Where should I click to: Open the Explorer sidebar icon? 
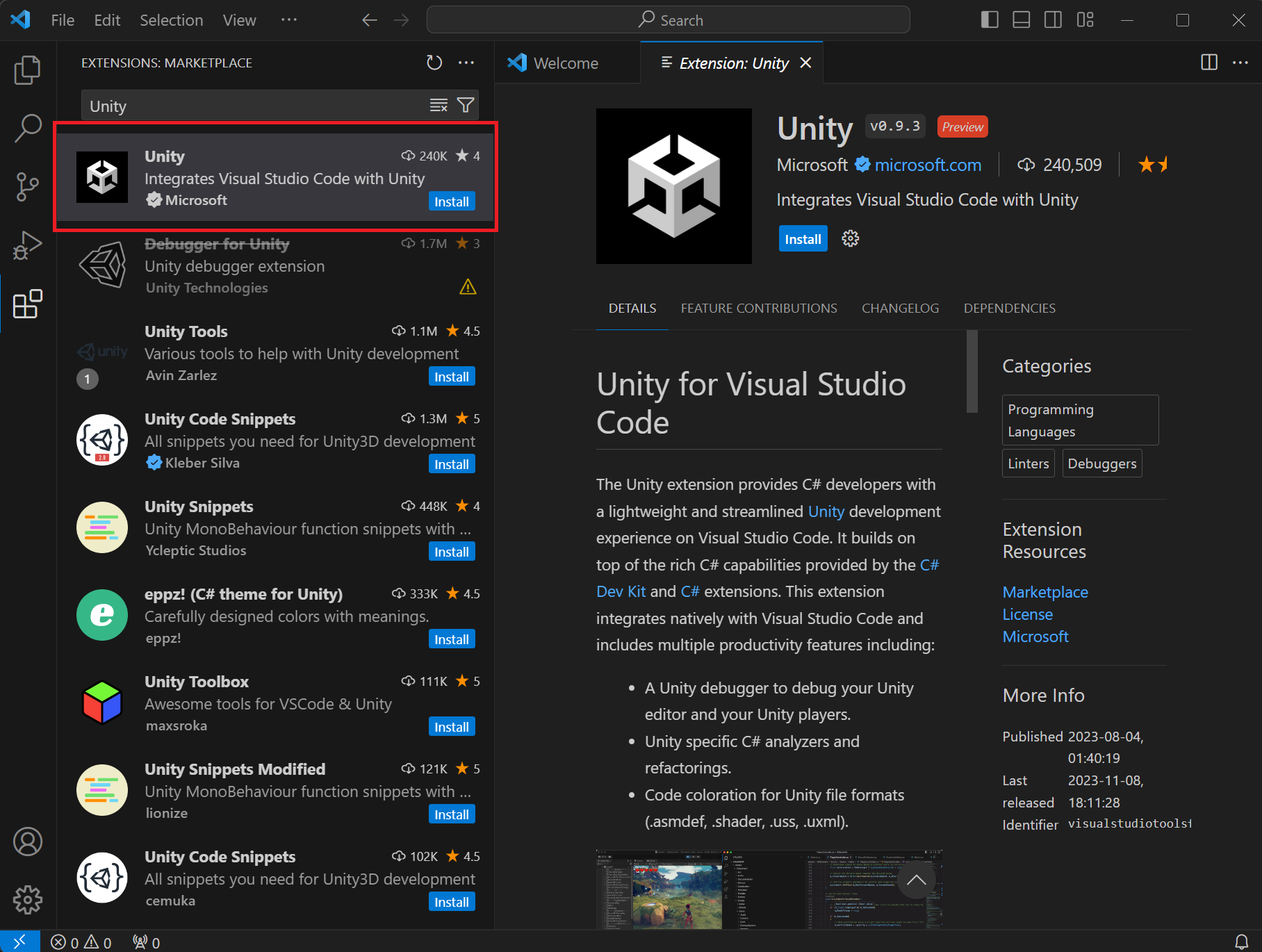click(x=28, y=69)
